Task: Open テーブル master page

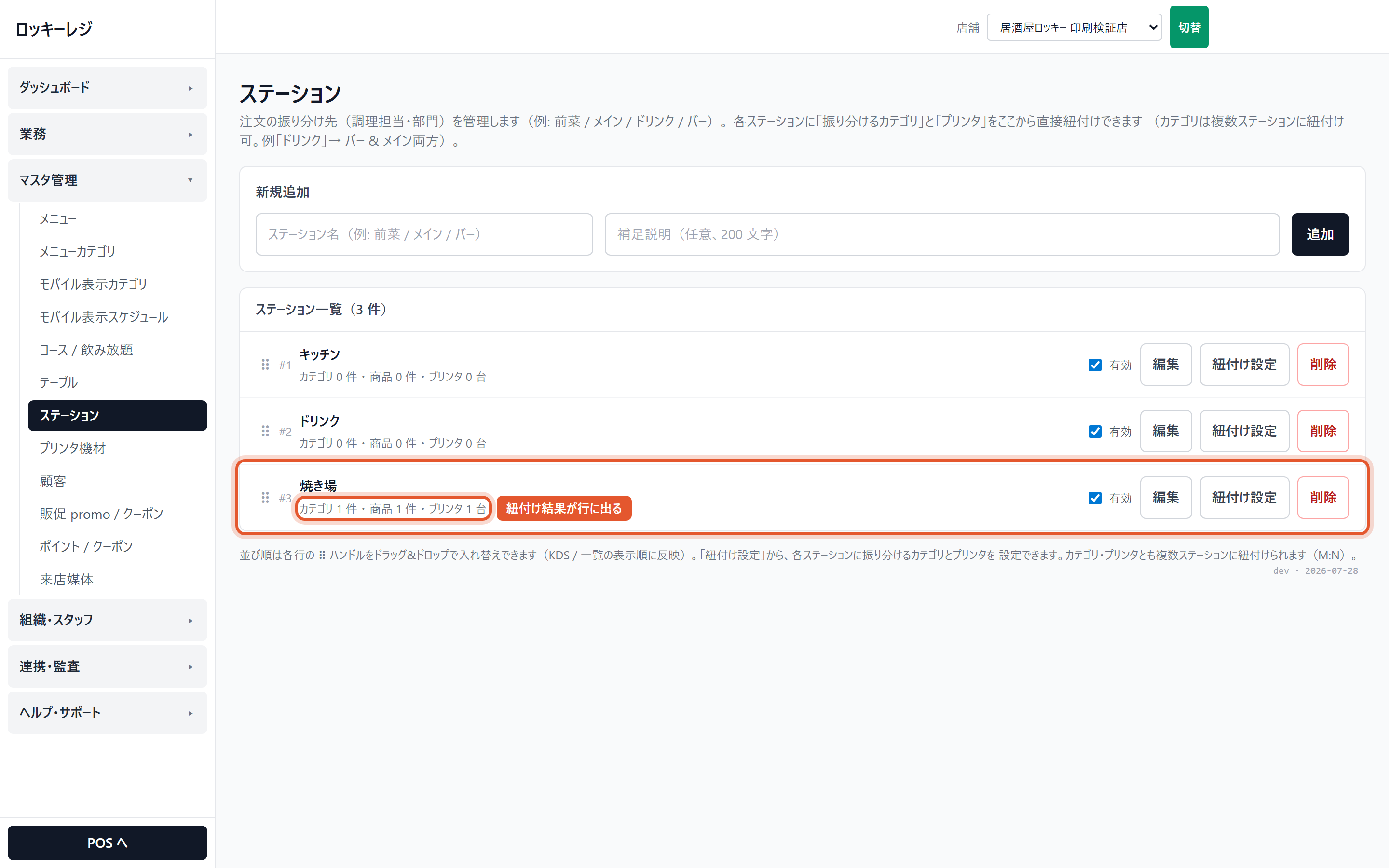Action: (x=117, y=382)
